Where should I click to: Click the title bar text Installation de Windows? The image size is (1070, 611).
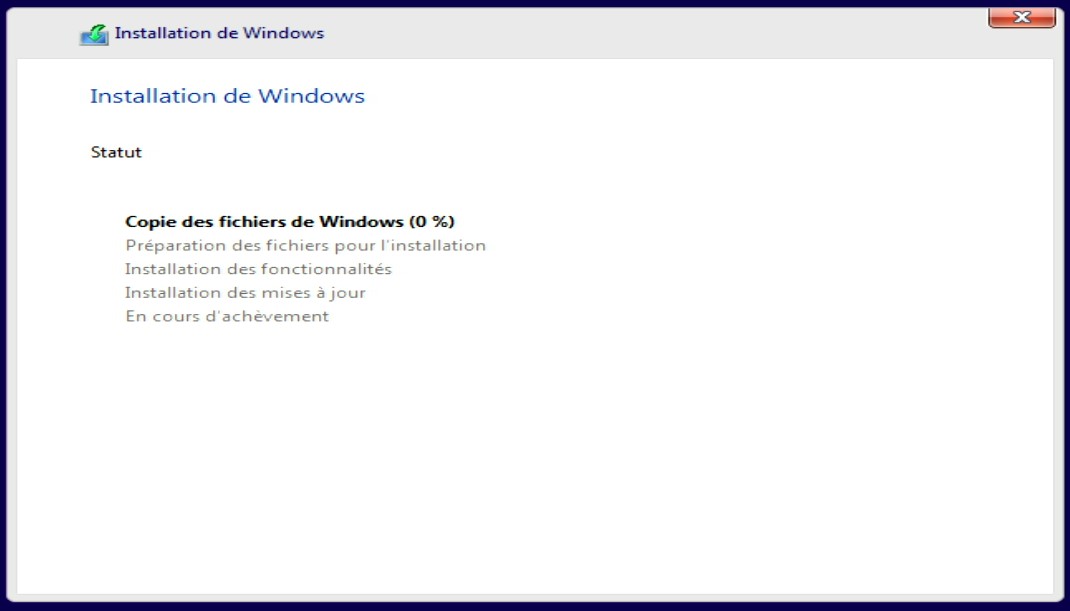tap(219, 33)
